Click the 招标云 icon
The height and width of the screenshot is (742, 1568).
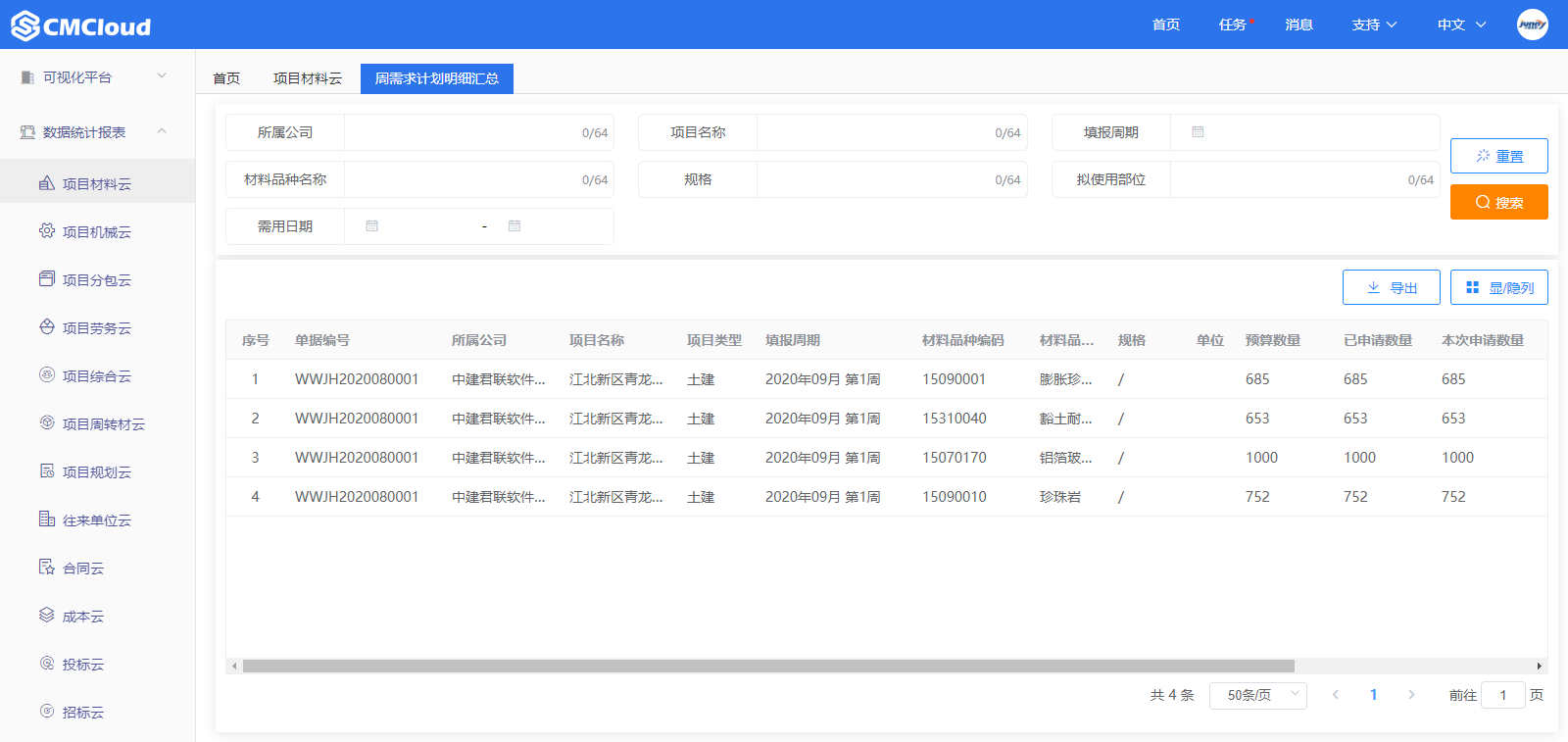click(46, 711)
